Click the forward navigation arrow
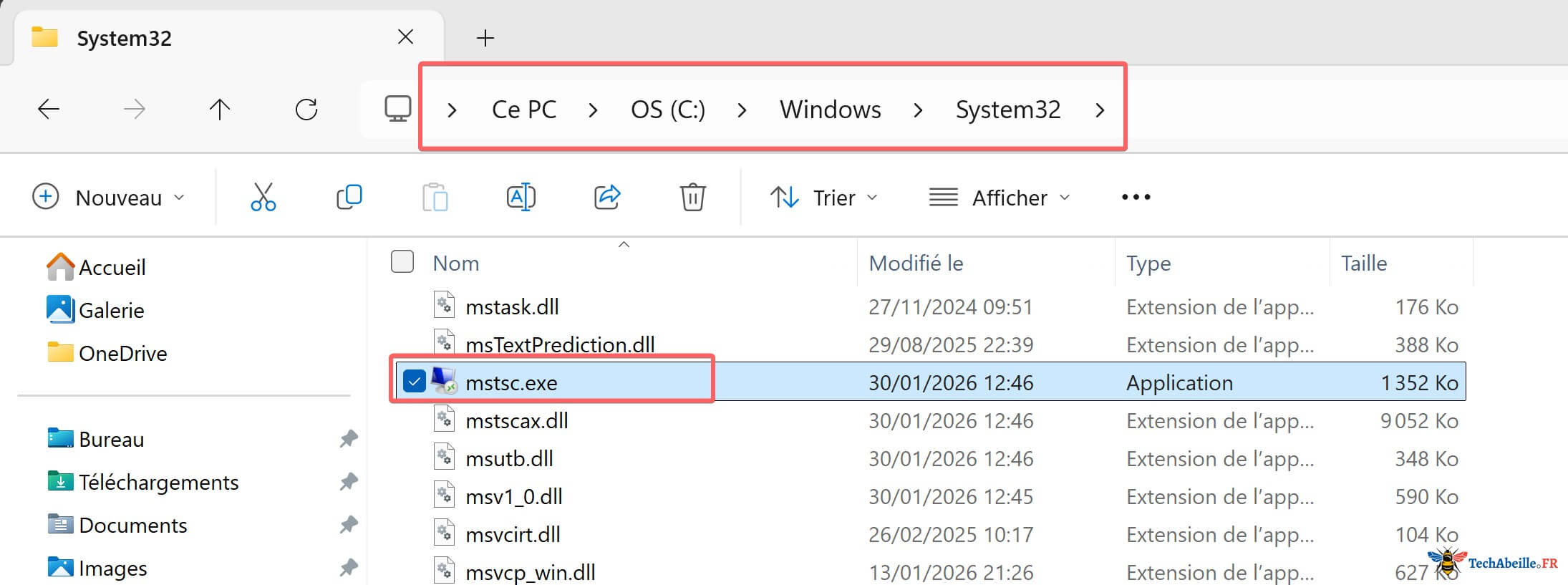 click(x=134, y=109)
